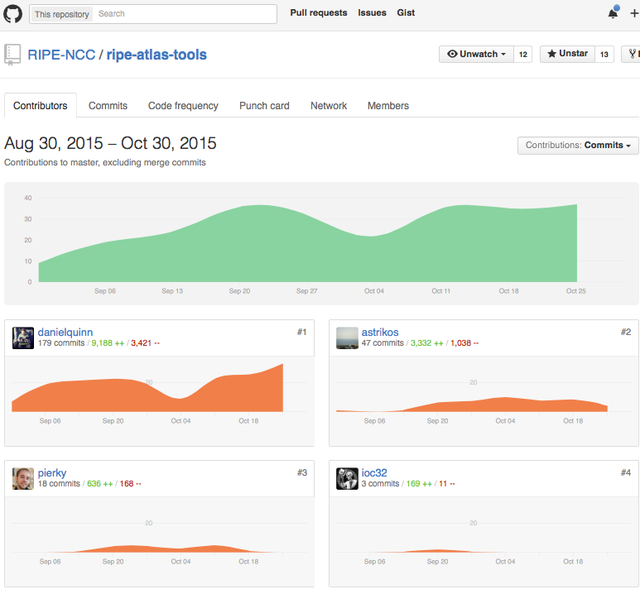This screenshot has width=640, height=594.
Task: Click the green overall commits area chart
Action: [308, 243]
